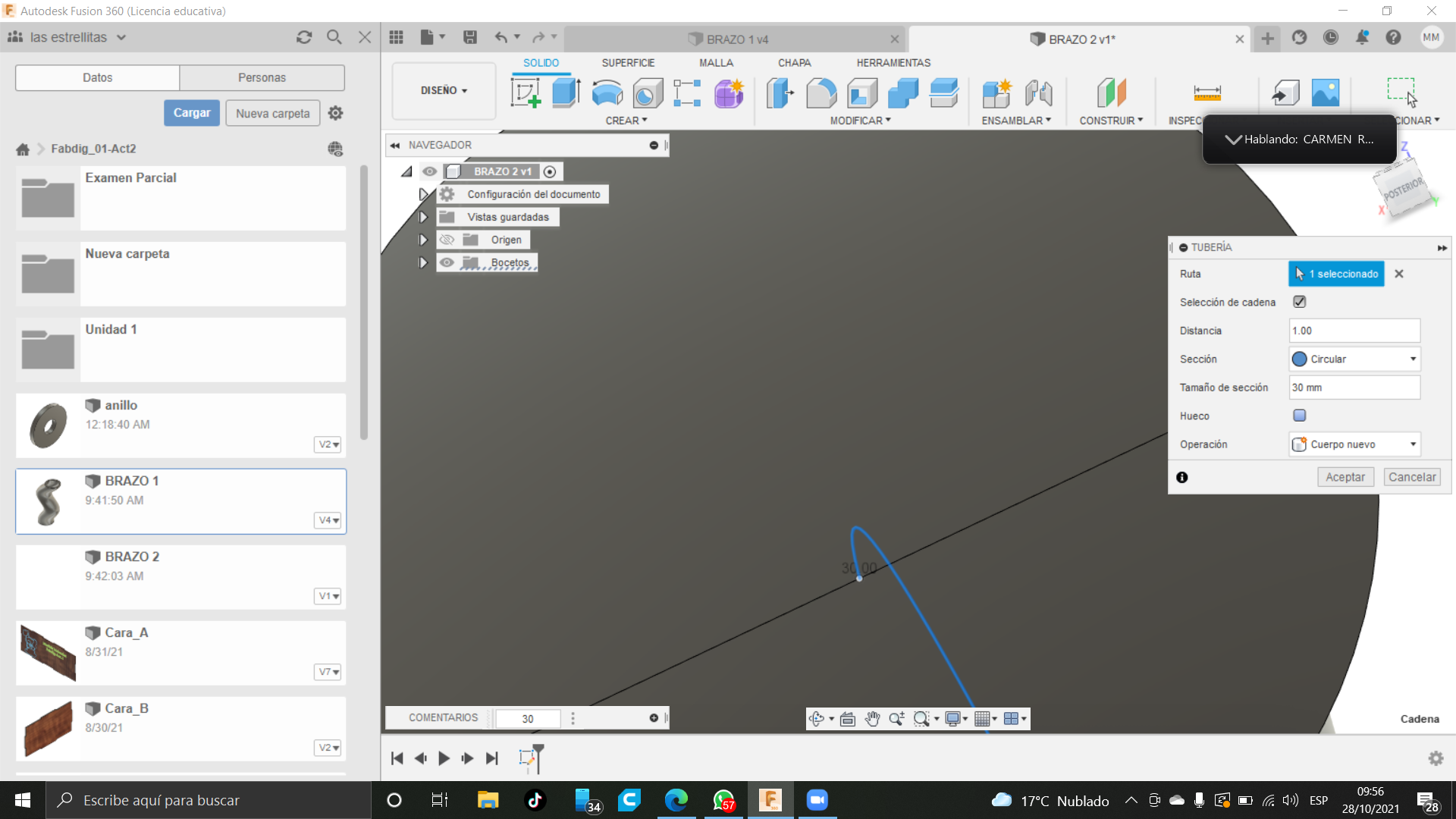This screenshot has height=819, width=1456.
Task: Select the Measure inspect tool
Action: point(1207,93)
